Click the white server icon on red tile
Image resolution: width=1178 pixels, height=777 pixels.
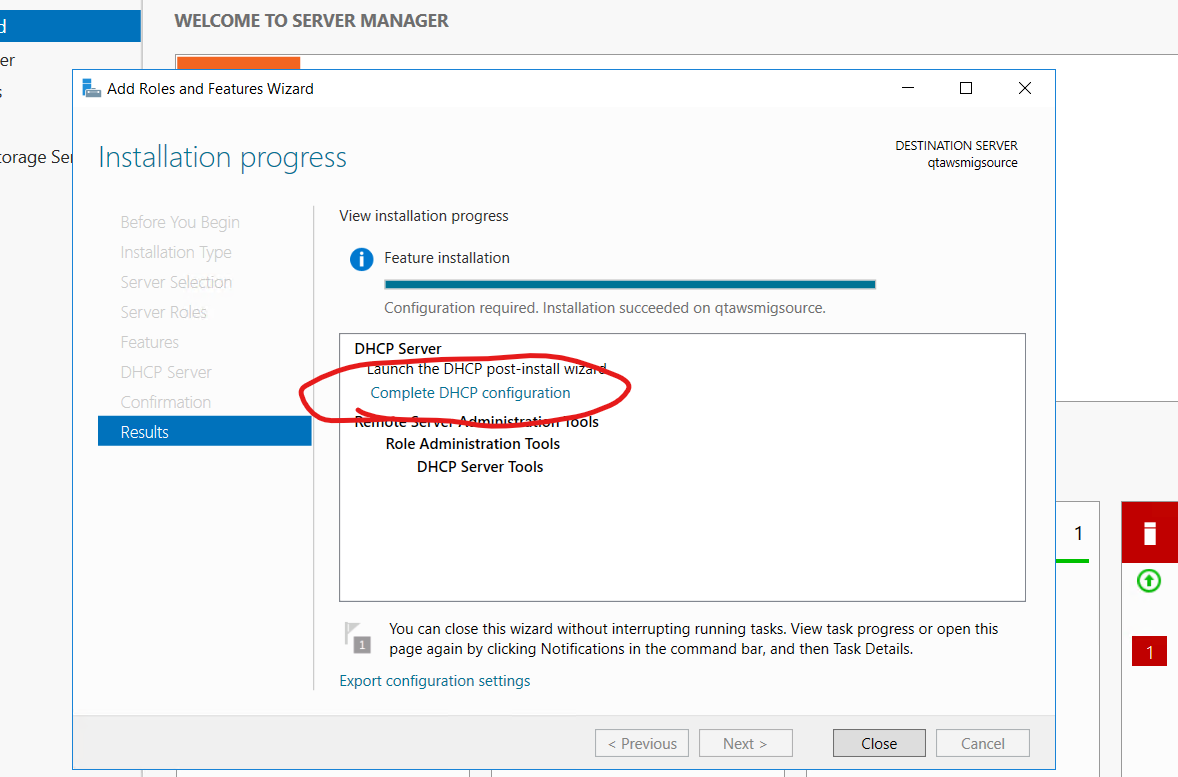tap(1149, 533)
